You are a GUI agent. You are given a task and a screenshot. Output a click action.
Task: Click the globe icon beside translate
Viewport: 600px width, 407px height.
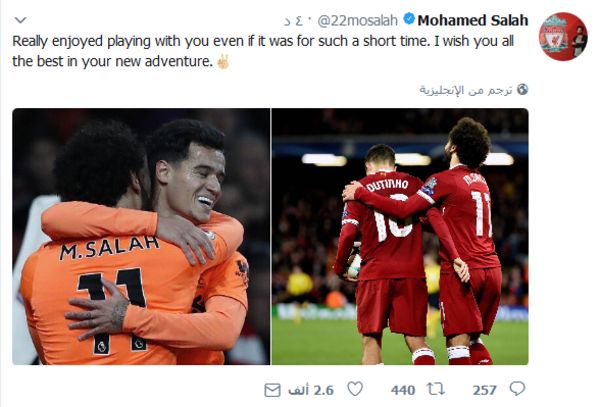click(x=522, y=90)
